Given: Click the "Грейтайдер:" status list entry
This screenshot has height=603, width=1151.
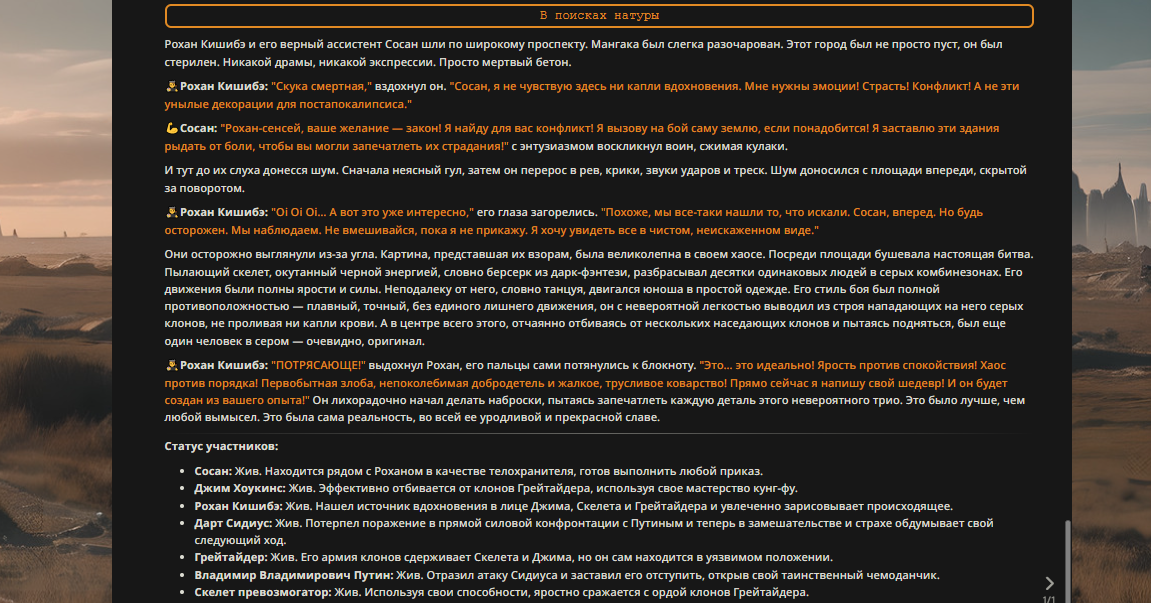Looking at the screenshot, I should click(514, 557).
